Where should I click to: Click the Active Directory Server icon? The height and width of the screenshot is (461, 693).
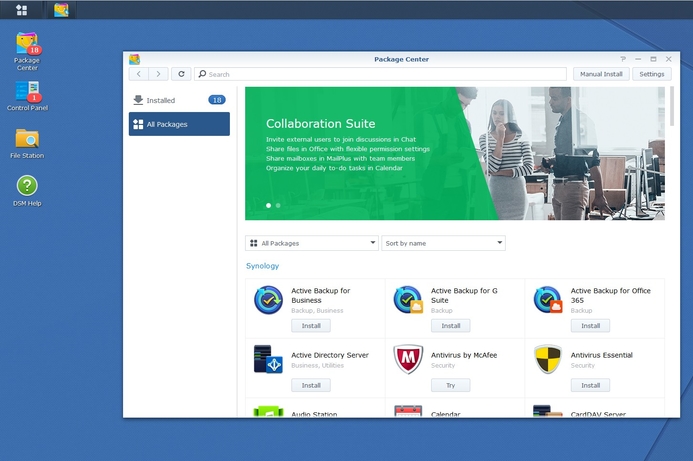click(x=268, y=359)
